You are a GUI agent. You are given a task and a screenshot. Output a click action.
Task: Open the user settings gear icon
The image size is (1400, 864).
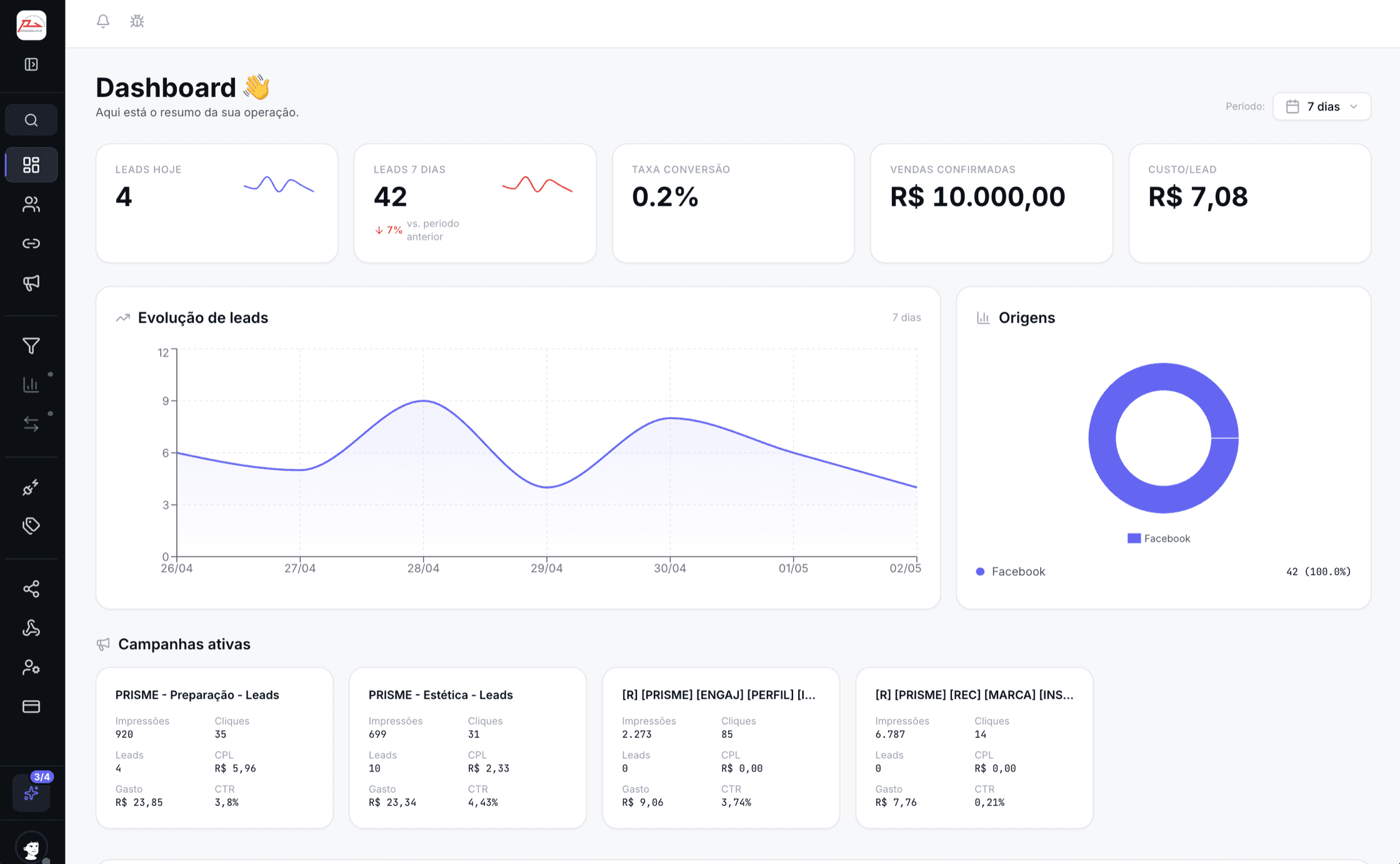[x=31, y=667]
